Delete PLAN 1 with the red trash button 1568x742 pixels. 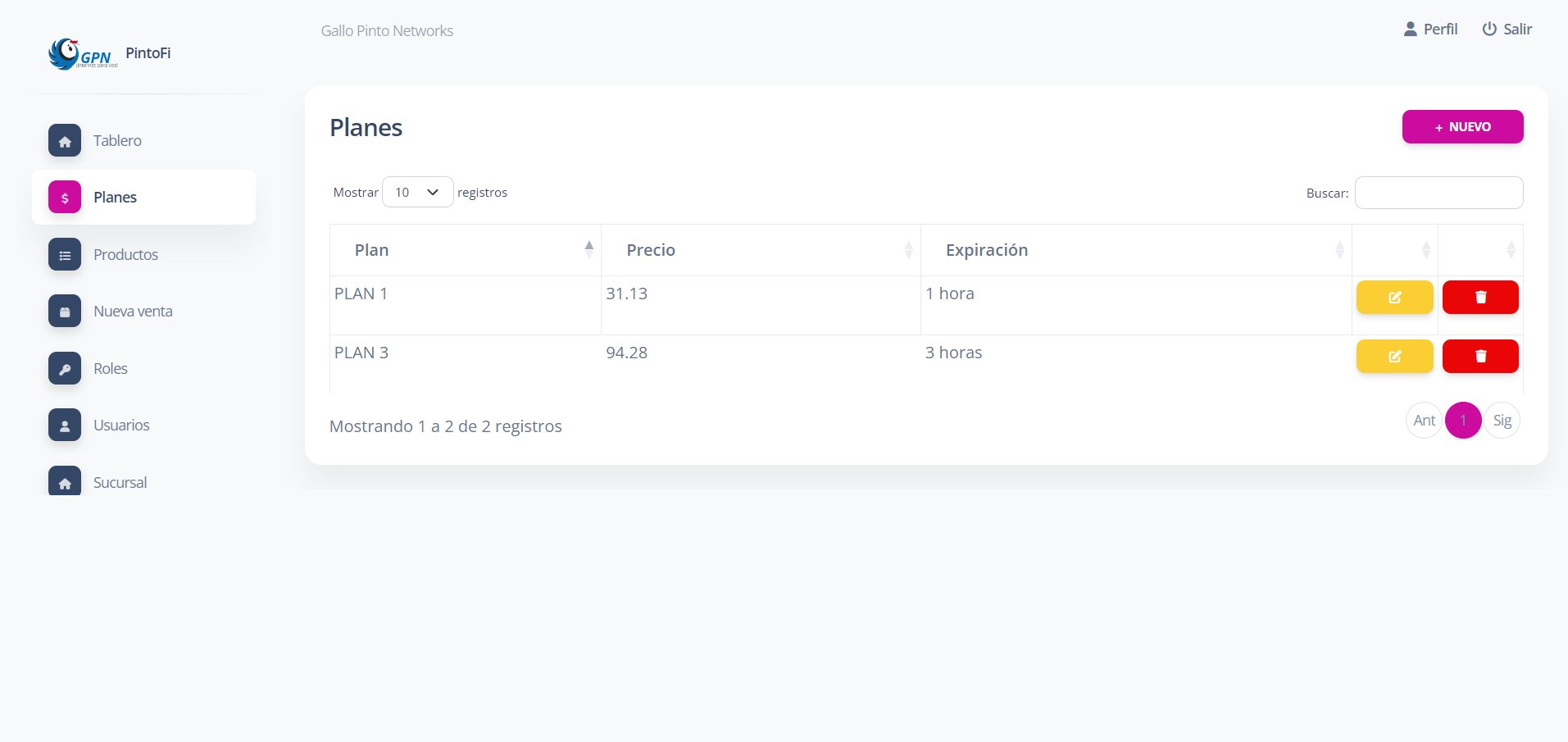pyautogui.click(x=1480, y=298)
